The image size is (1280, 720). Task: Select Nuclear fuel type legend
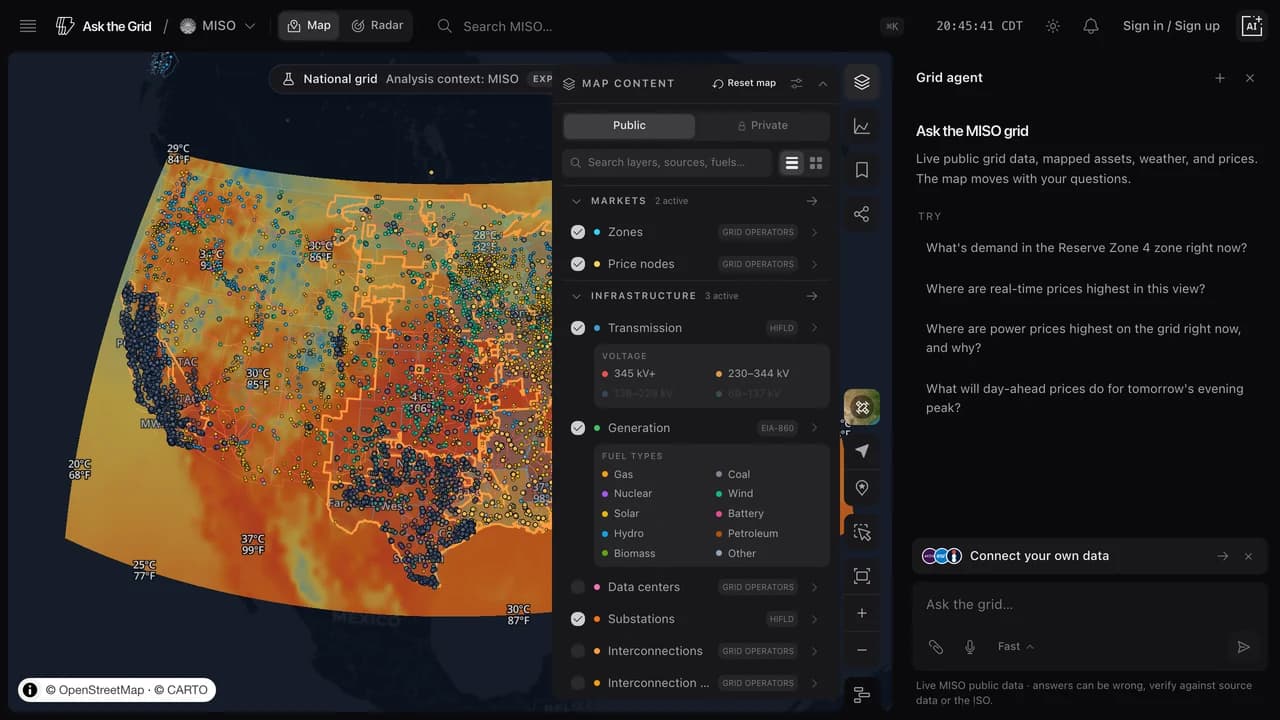point(626,494)
